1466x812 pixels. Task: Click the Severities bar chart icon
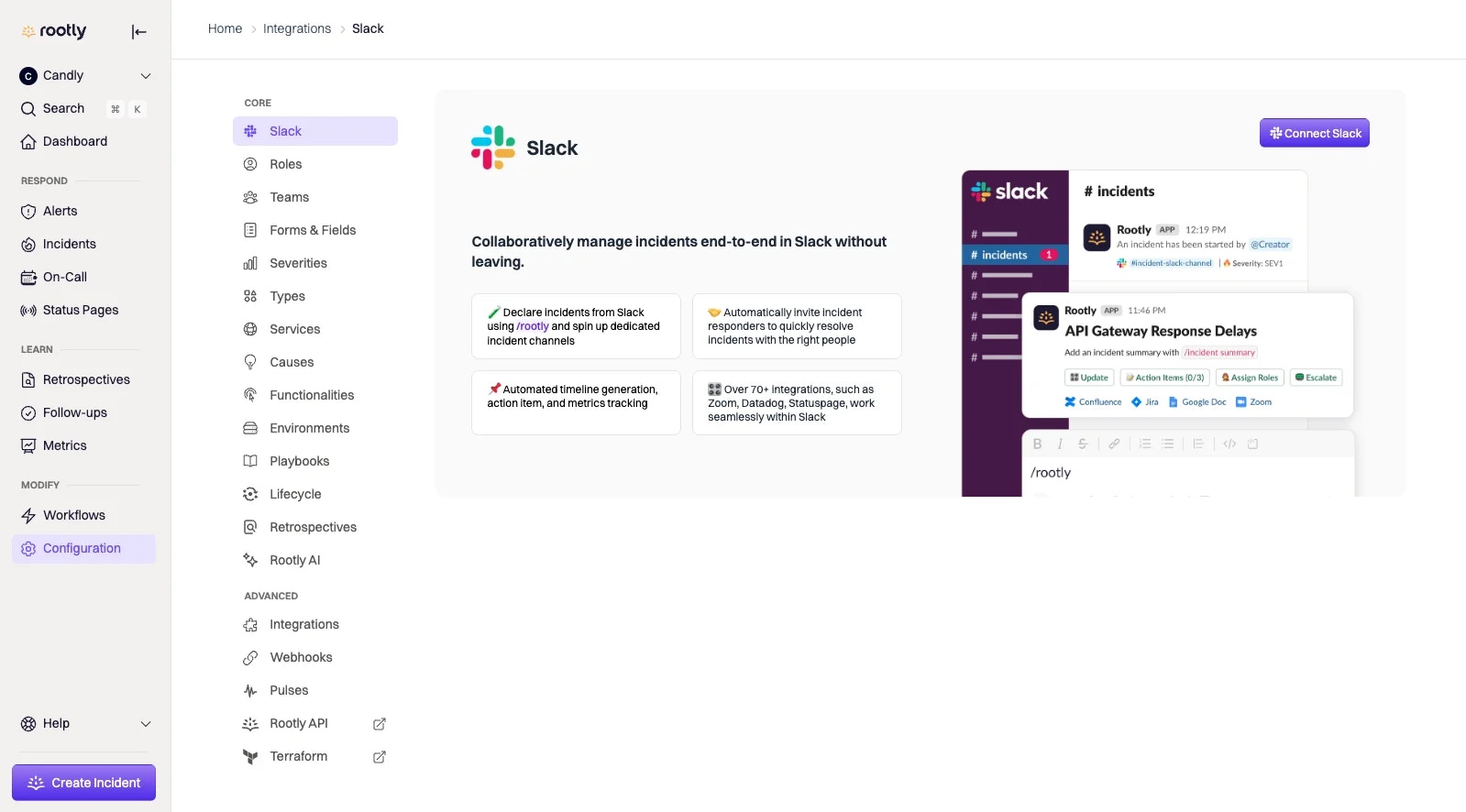click(x=250, y=263)
